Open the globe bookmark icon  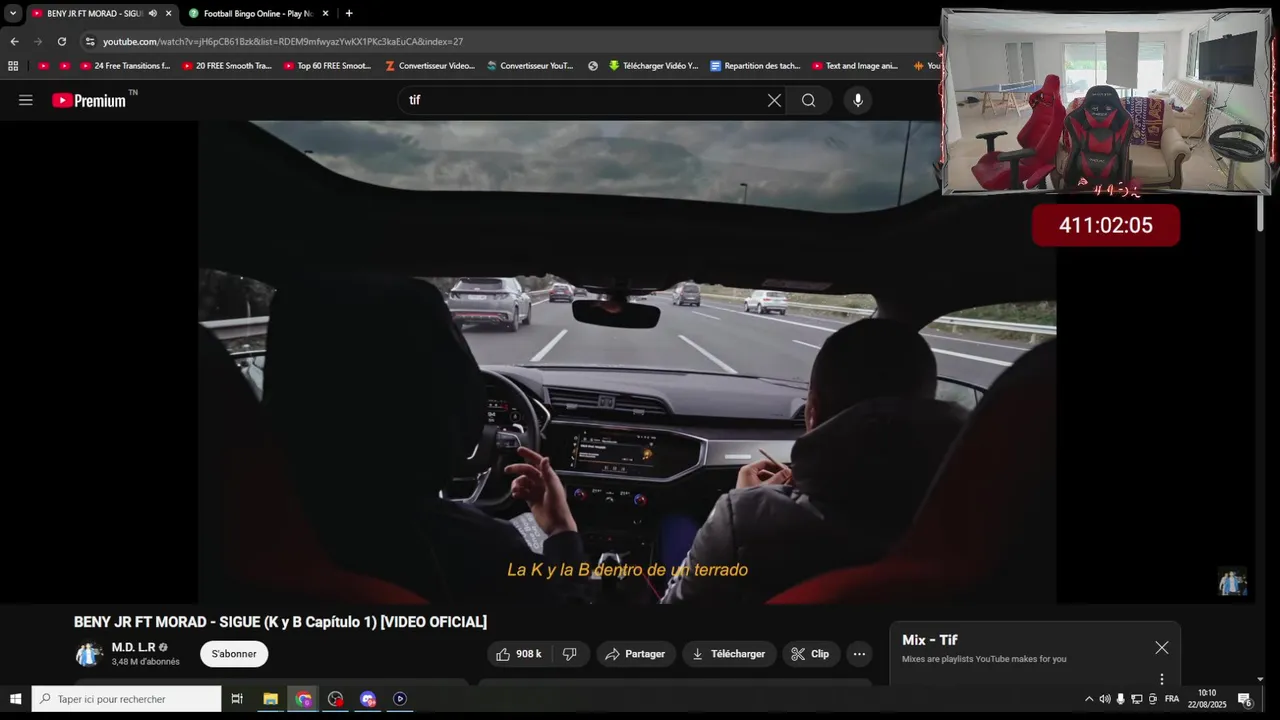[593, 66]
